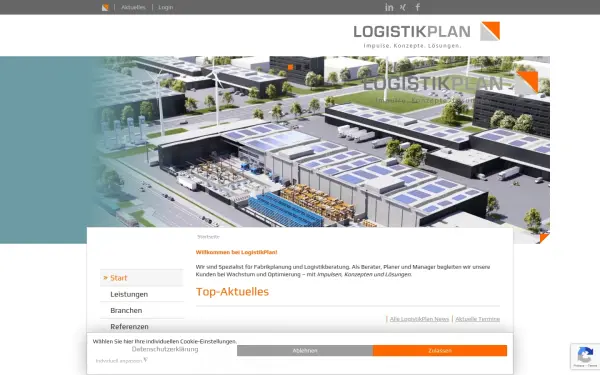Select Start in the side navigation
This screenshot has height=375, width=600.
coord(142,278)
